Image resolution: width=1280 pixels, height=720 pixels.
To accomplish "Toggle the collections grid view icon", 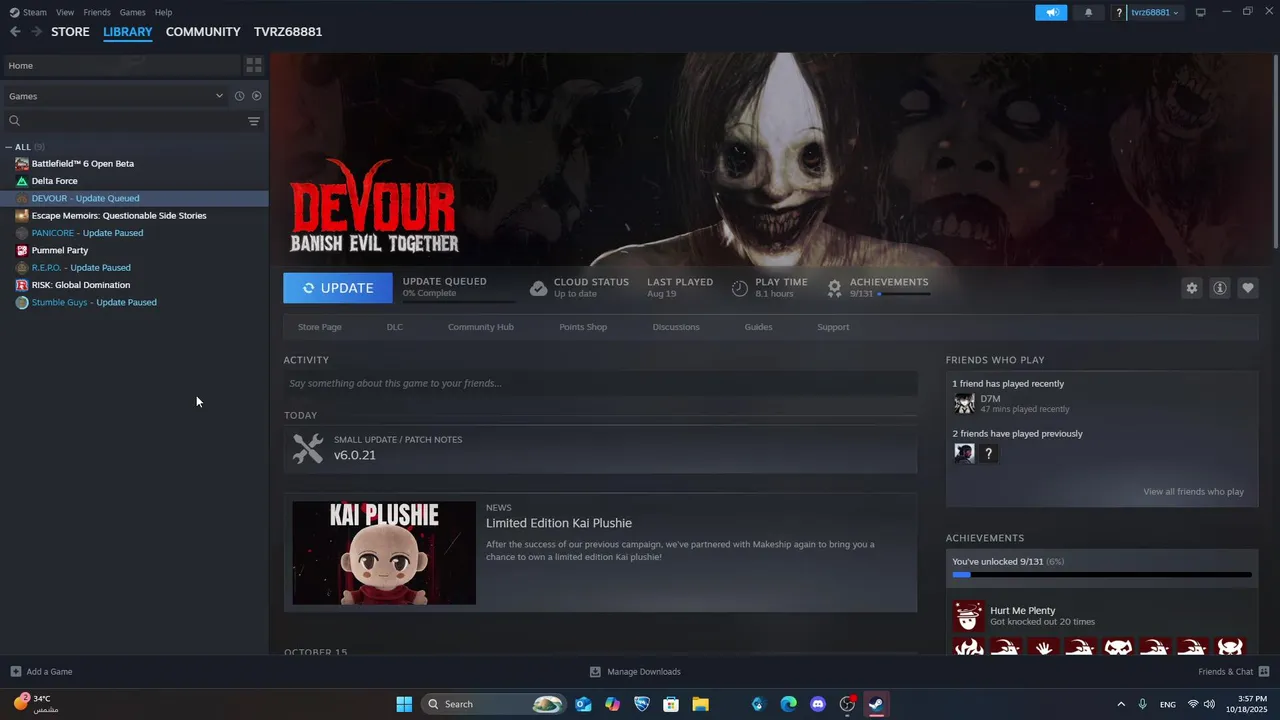I will click(x=254, y=65).
